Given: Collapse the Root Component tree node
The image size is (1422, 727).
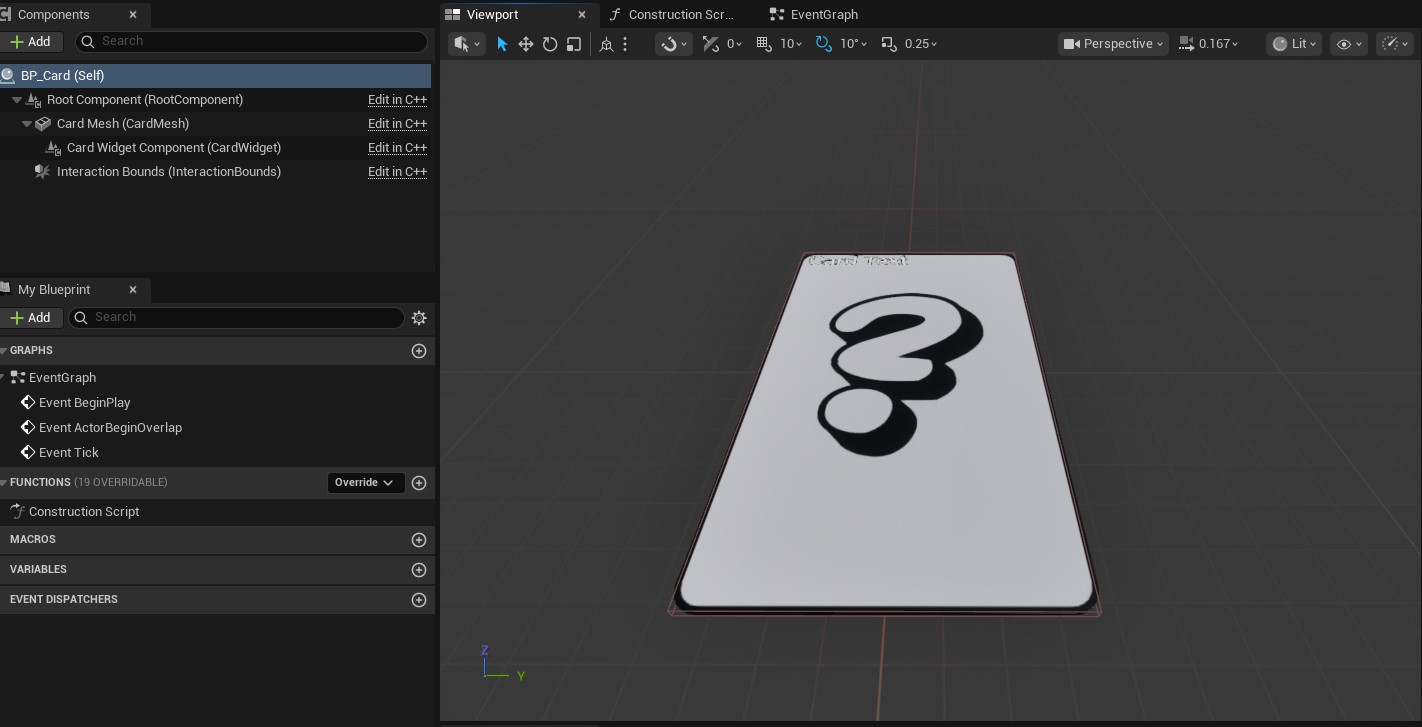Looking at the screenshot, I should point(17,100).
